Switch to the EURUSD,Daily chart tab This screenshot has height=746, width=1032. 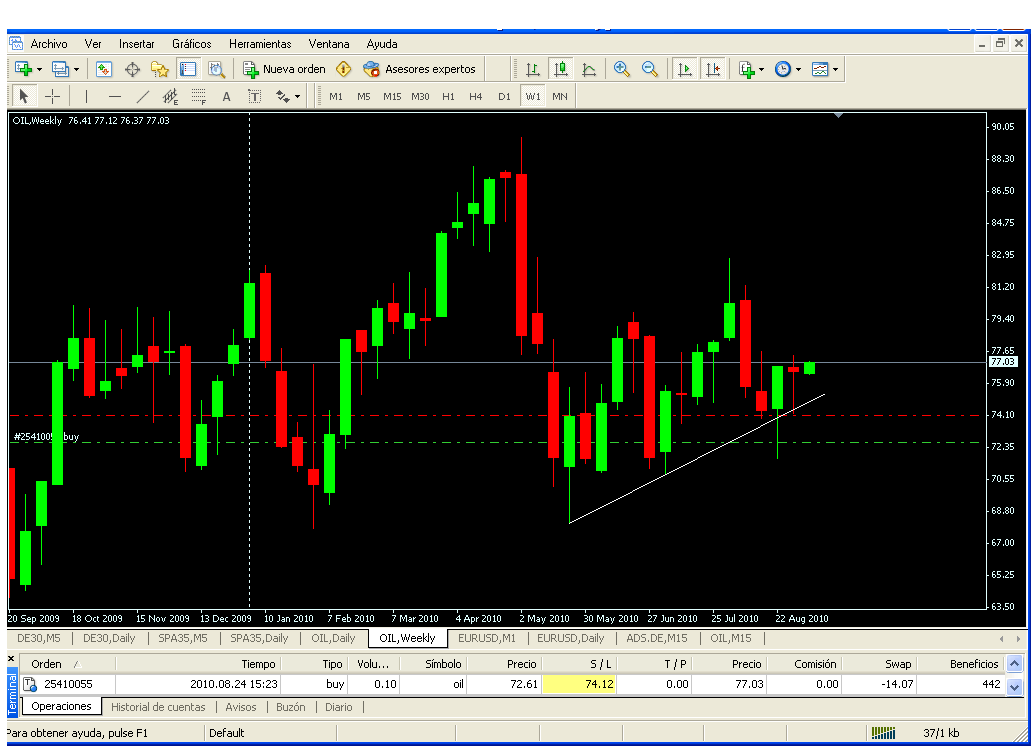[570, 638]
